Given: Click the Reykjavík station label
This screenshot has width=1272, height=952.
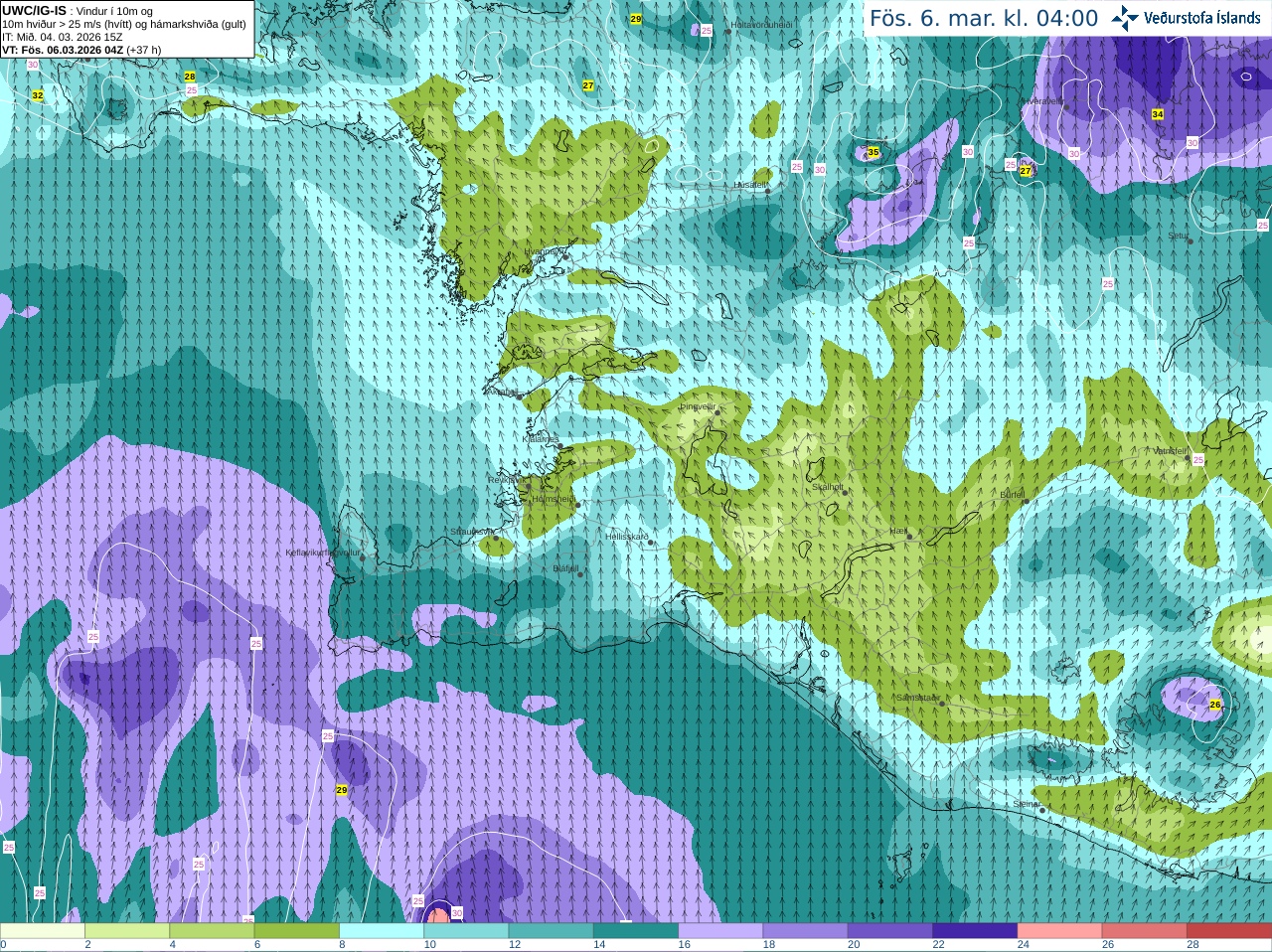Looking at the screenshot, I should [x=505, y=480].
